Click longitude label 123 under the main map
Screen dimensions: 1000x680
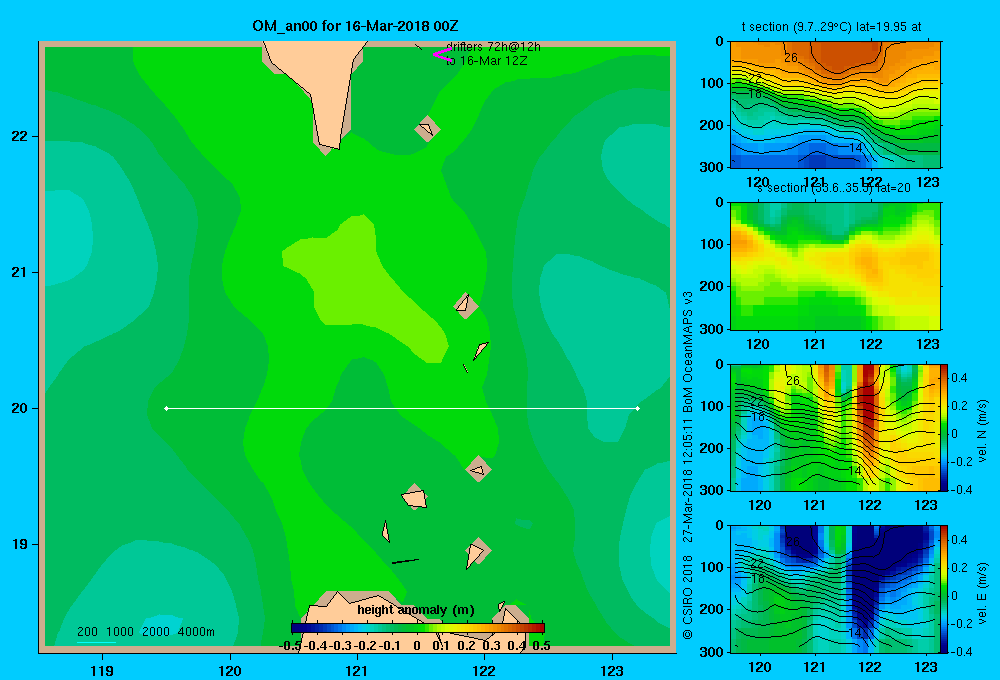tap(612, 670)
